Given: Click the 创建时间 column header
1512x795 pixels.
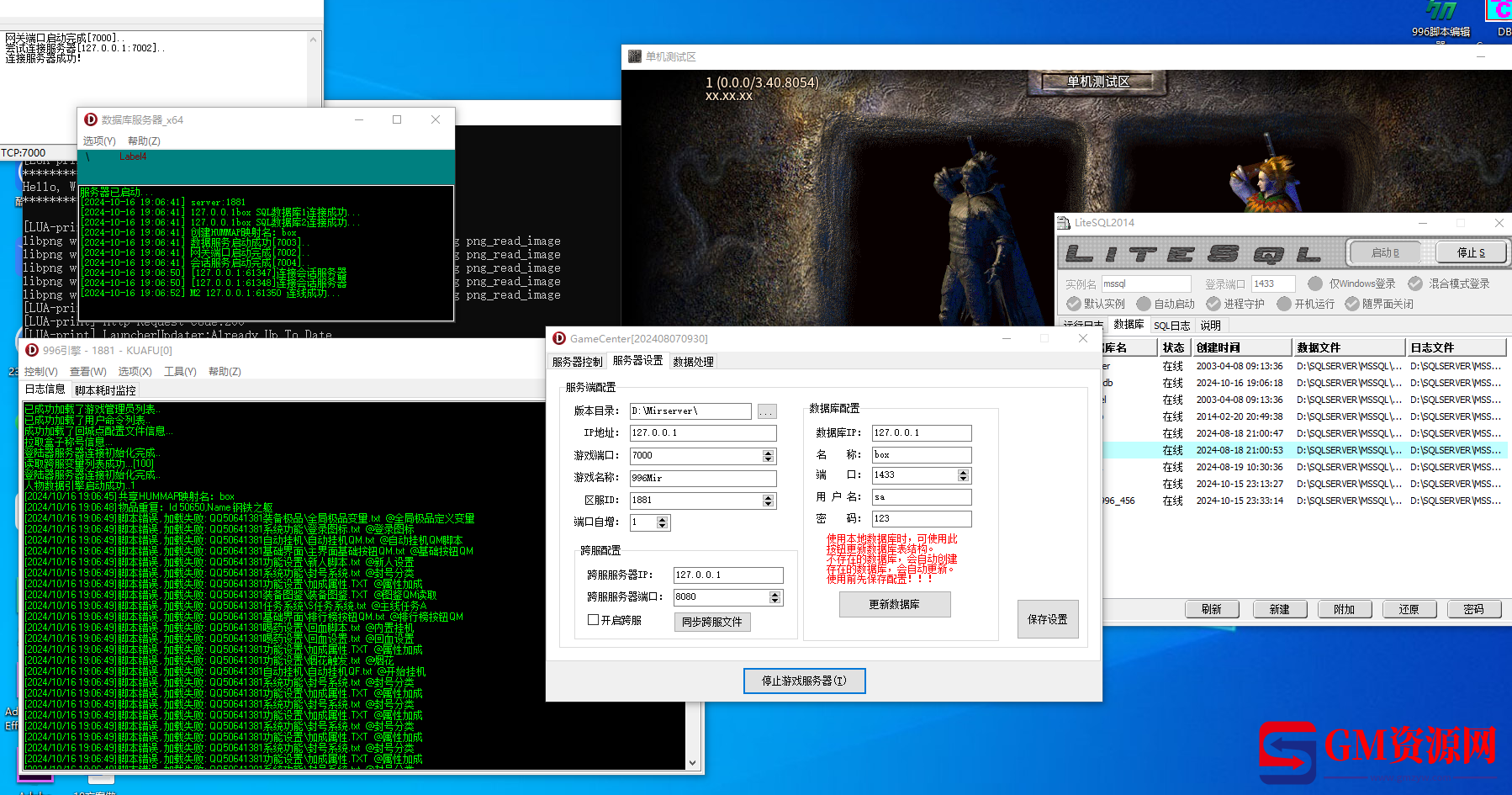Looking at the screenshot, I should pos(1242,347).
